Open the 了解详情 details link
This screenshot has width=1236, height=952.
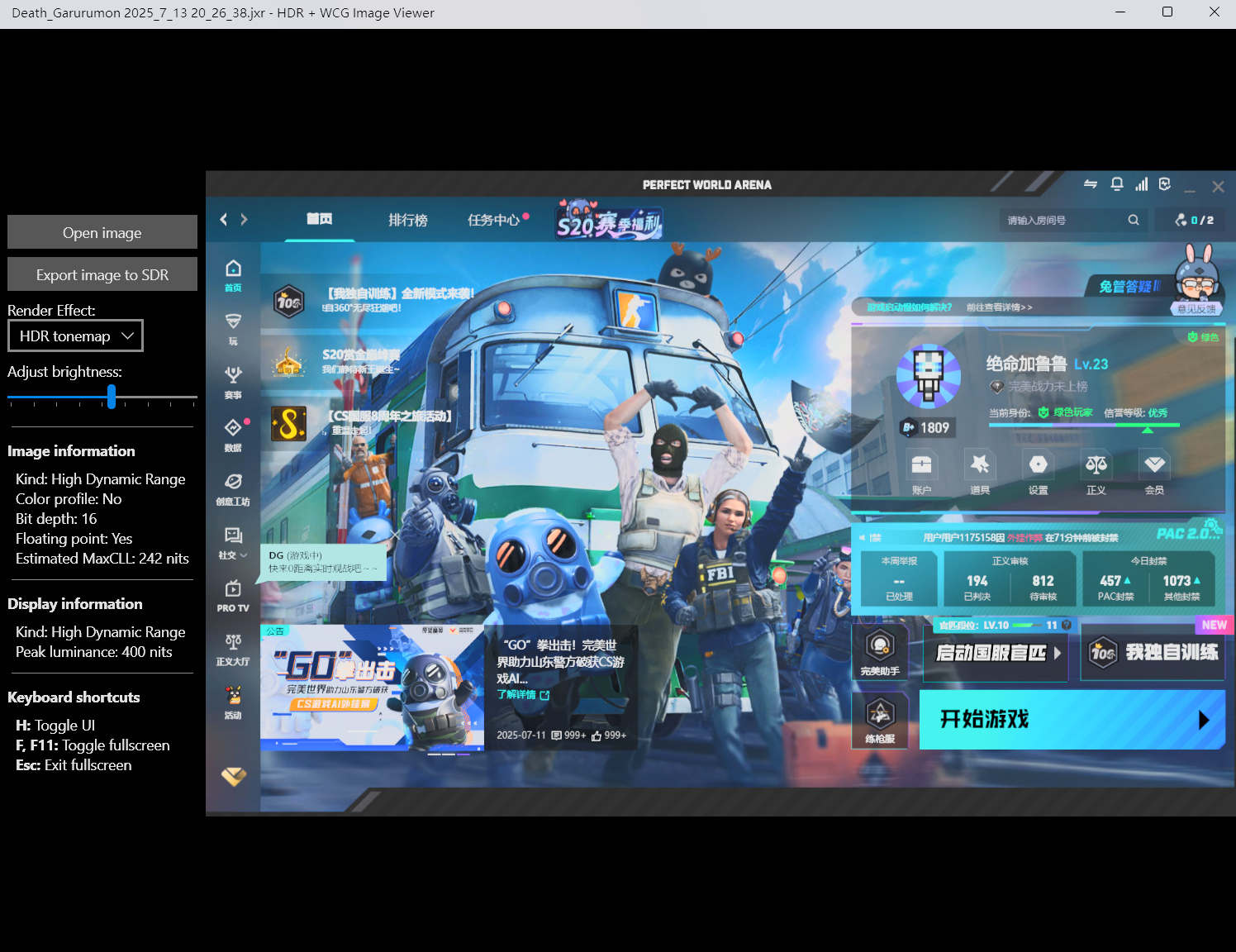[523, 695]
